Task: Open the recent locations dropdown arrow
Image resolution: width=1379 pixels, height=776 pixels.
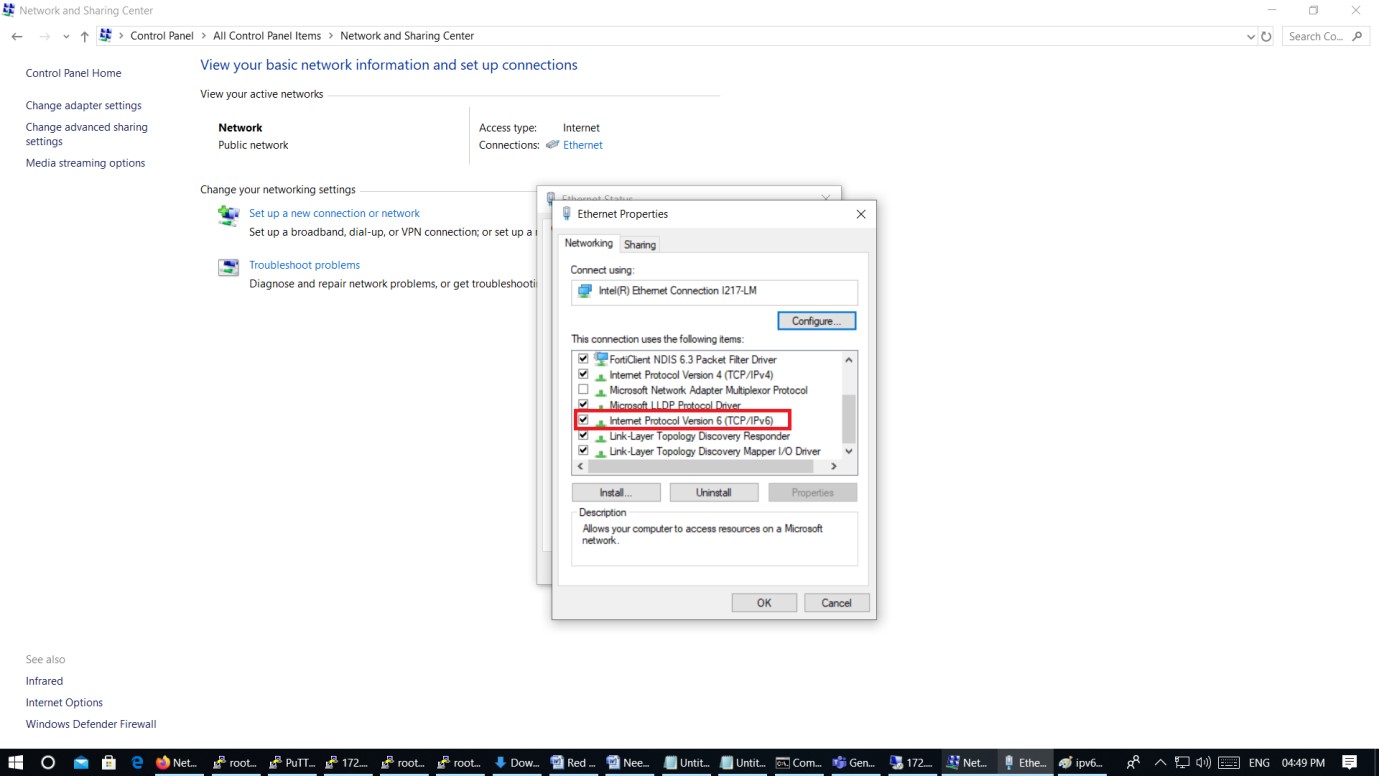Action: click(66, 37)
